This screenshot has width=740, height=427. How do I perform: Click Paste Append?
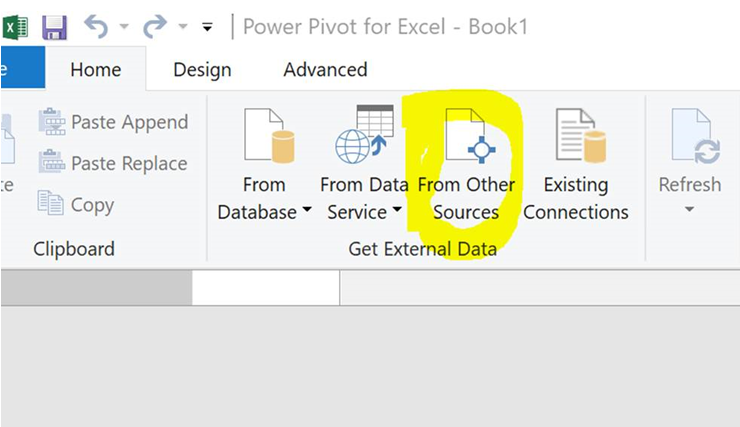pyautogui.click(x=113, y=122)
